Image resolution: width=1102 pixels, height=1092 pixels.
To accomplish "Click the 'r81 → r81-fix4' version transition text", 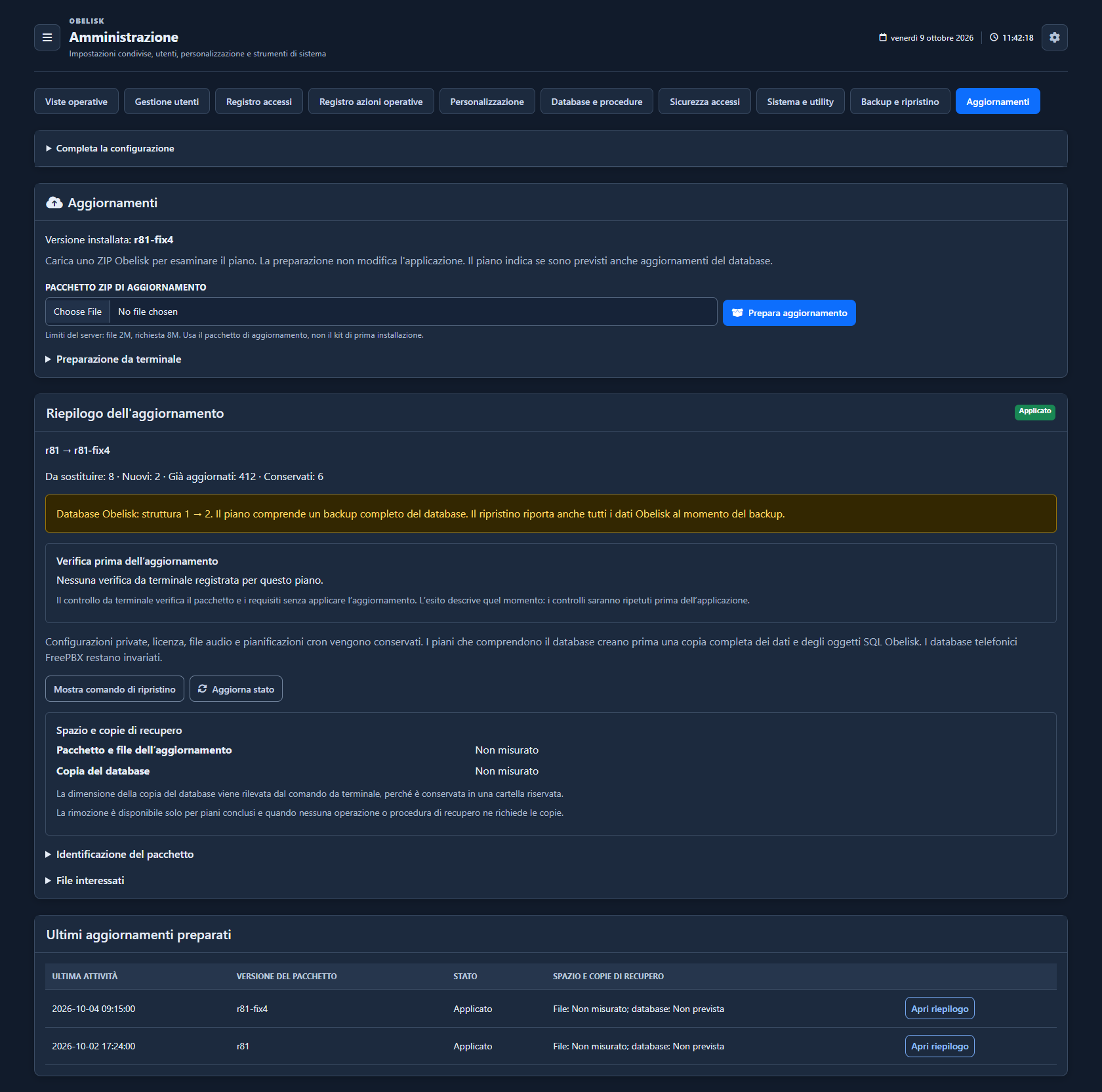I will point(77,451).
